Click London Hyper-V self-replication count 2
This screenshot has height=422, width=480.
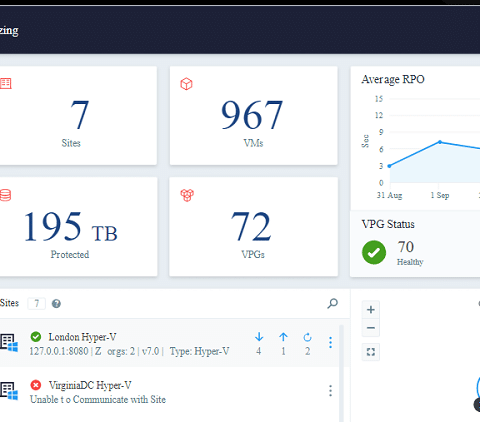coord(307,351)
